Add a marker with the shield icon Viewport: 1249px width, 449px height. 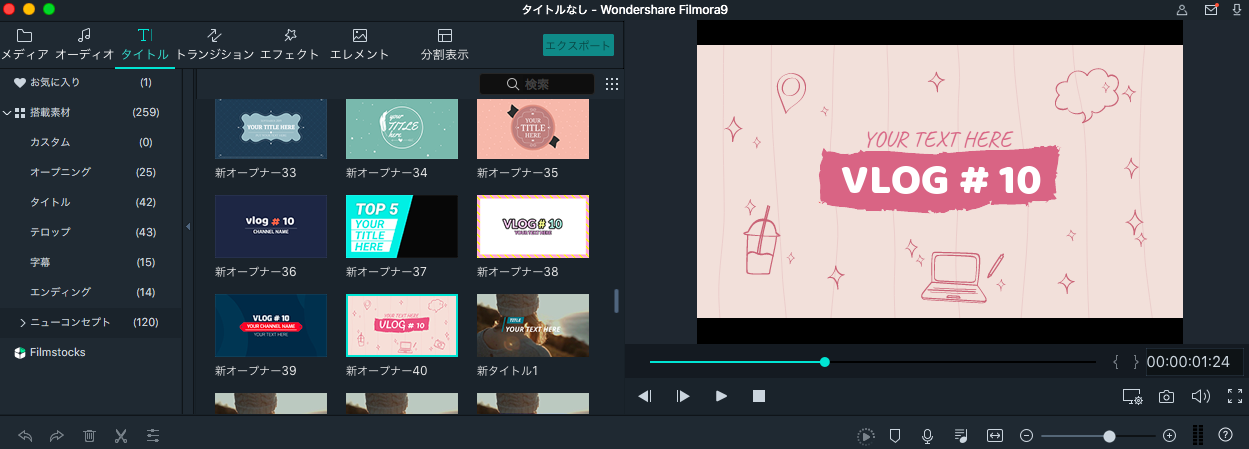click(895, 436)
